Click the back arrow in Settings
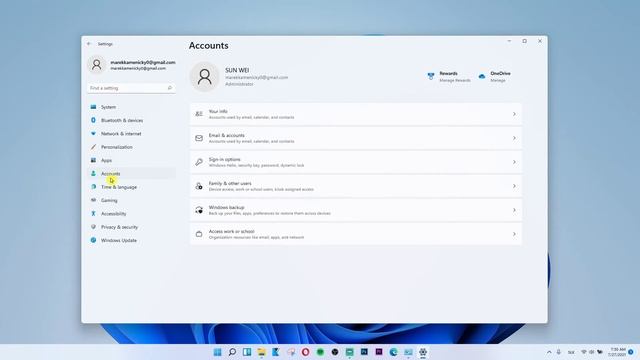This screenshot has width=640, height=360. 89,44
